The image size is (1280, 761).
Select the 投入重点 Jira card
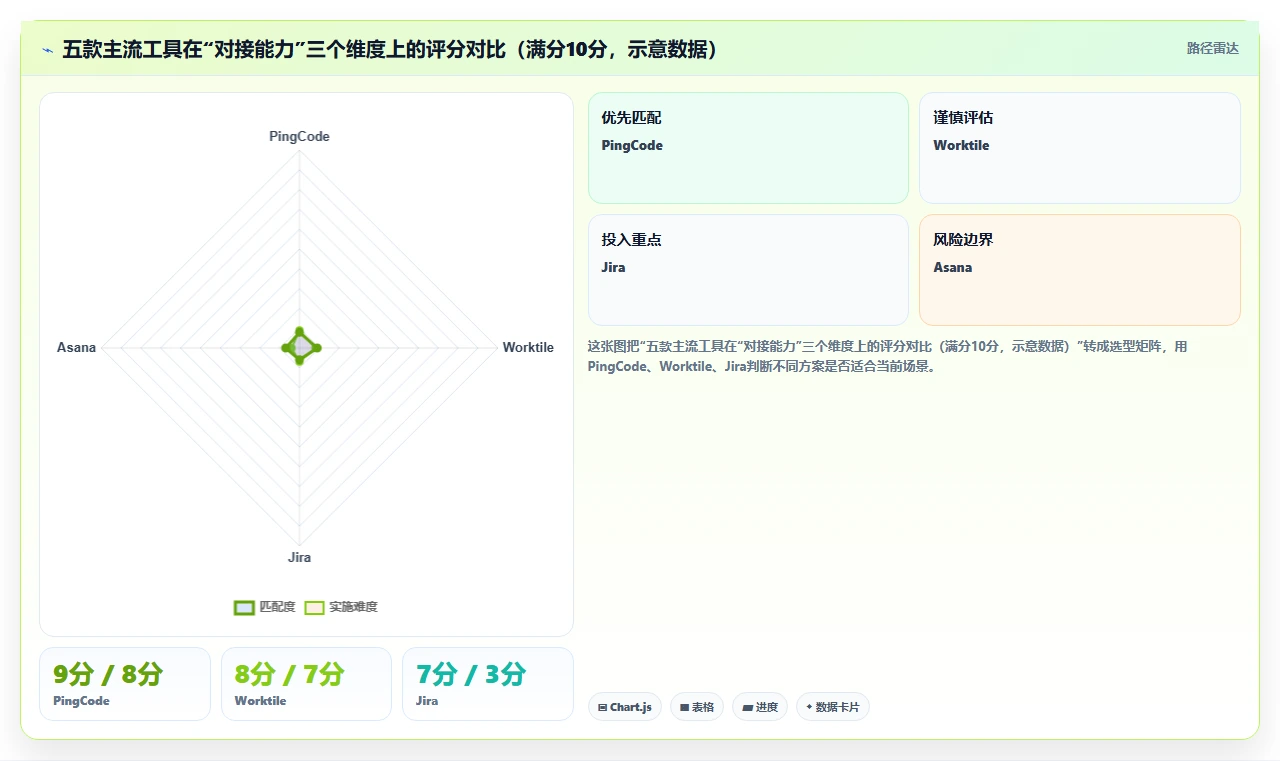[x=748, y=270]
